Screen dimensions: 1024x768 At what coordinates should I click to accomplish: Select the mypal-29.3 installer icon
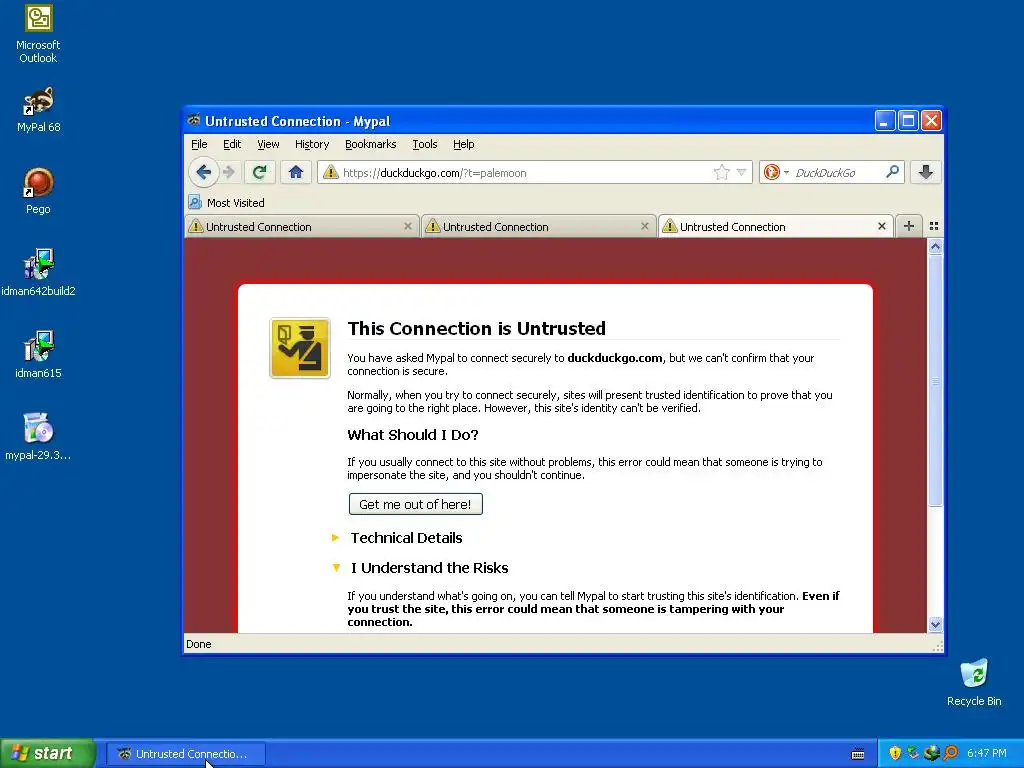pos(38,436)
